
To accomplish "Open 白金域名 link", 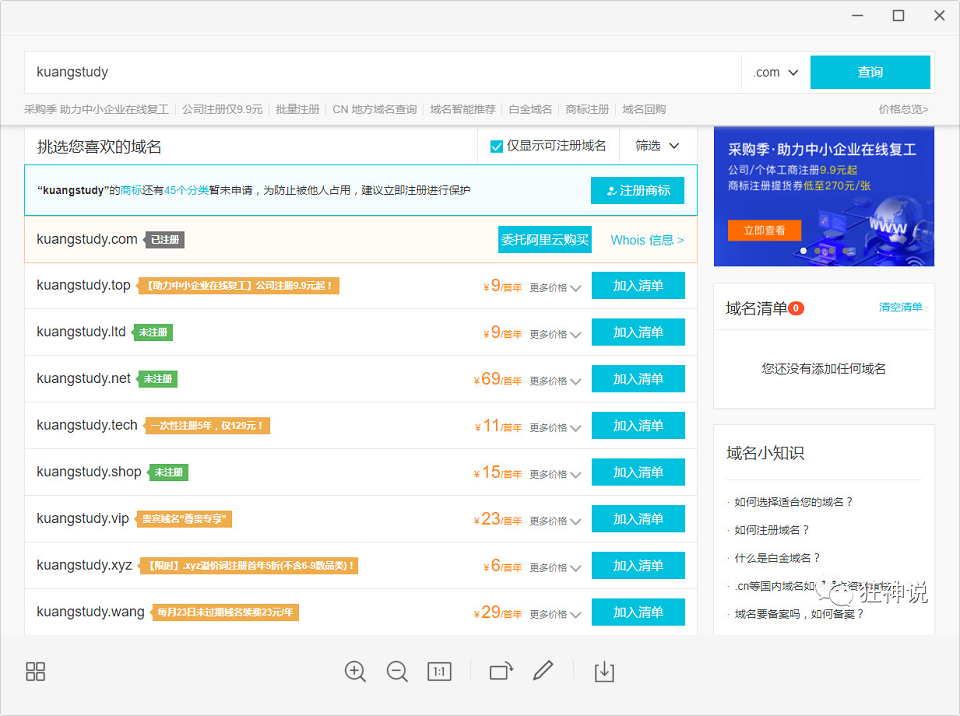I will point(530,110).
